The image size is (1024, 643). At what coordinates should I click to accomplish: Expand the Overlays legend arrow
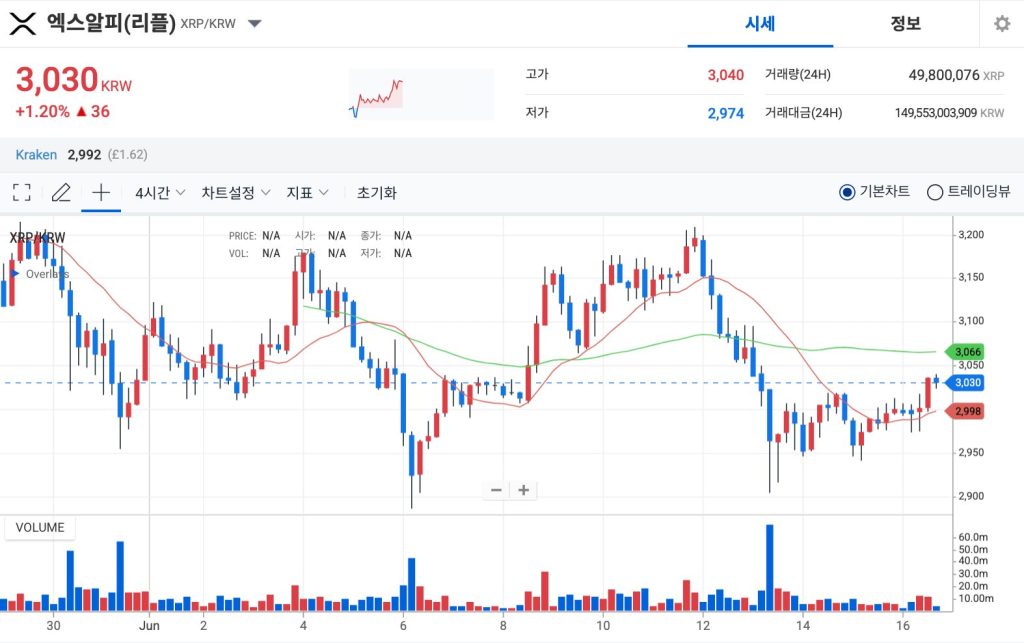click(x=15, y=273)
